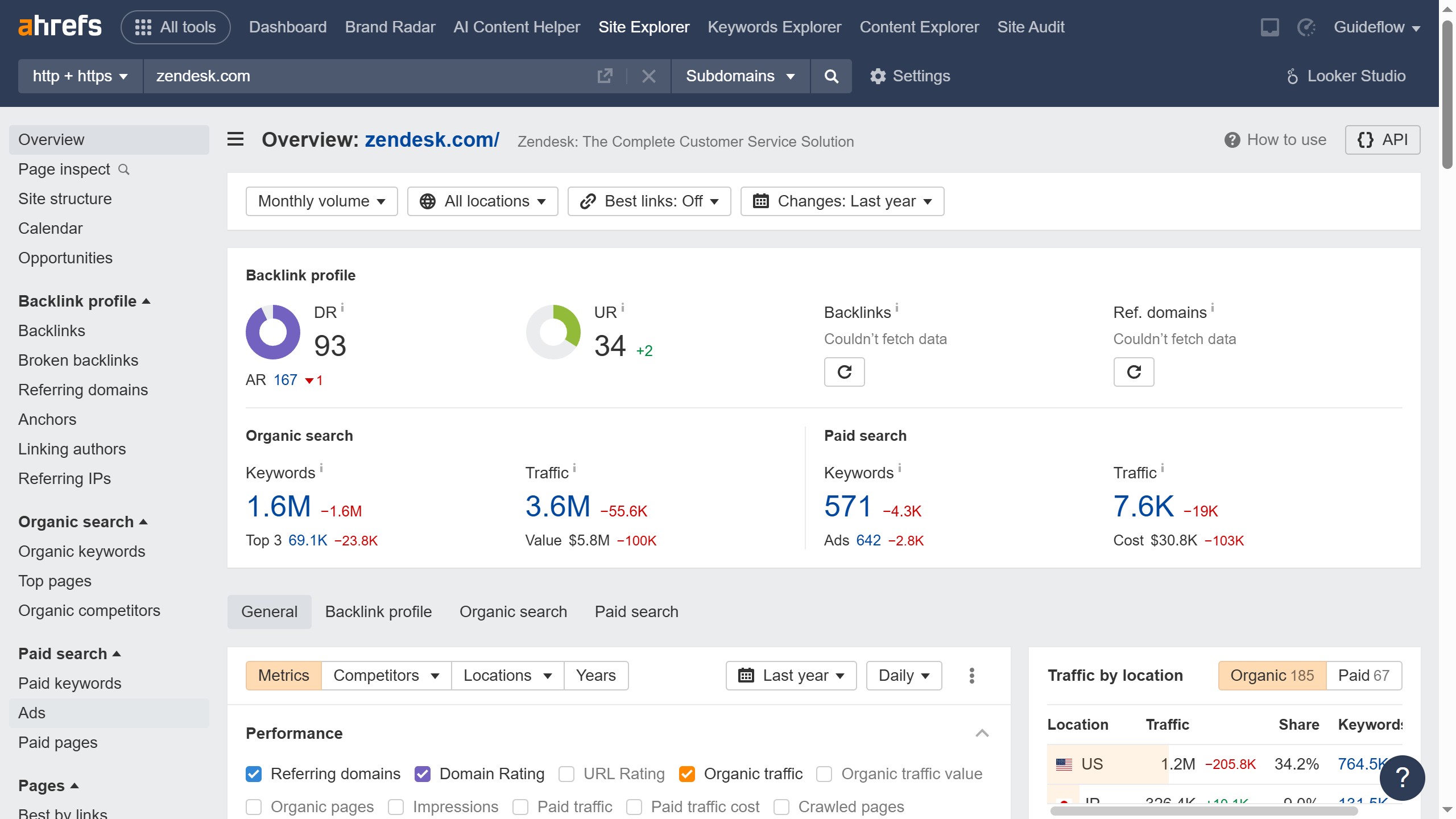Click inside the domain search input field
This screenshot has width=1456, height=819.
341,76
